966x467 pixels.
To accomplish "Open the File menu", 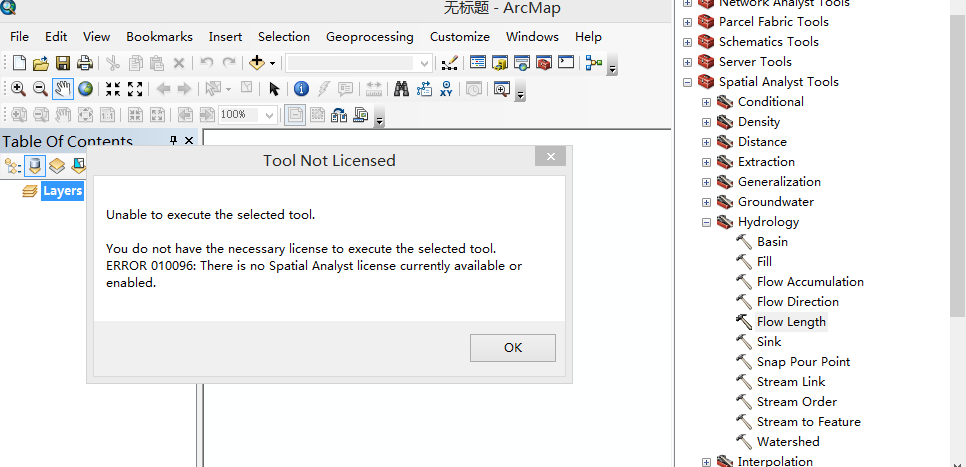I will pyautogui.click(x=19, y=37).
